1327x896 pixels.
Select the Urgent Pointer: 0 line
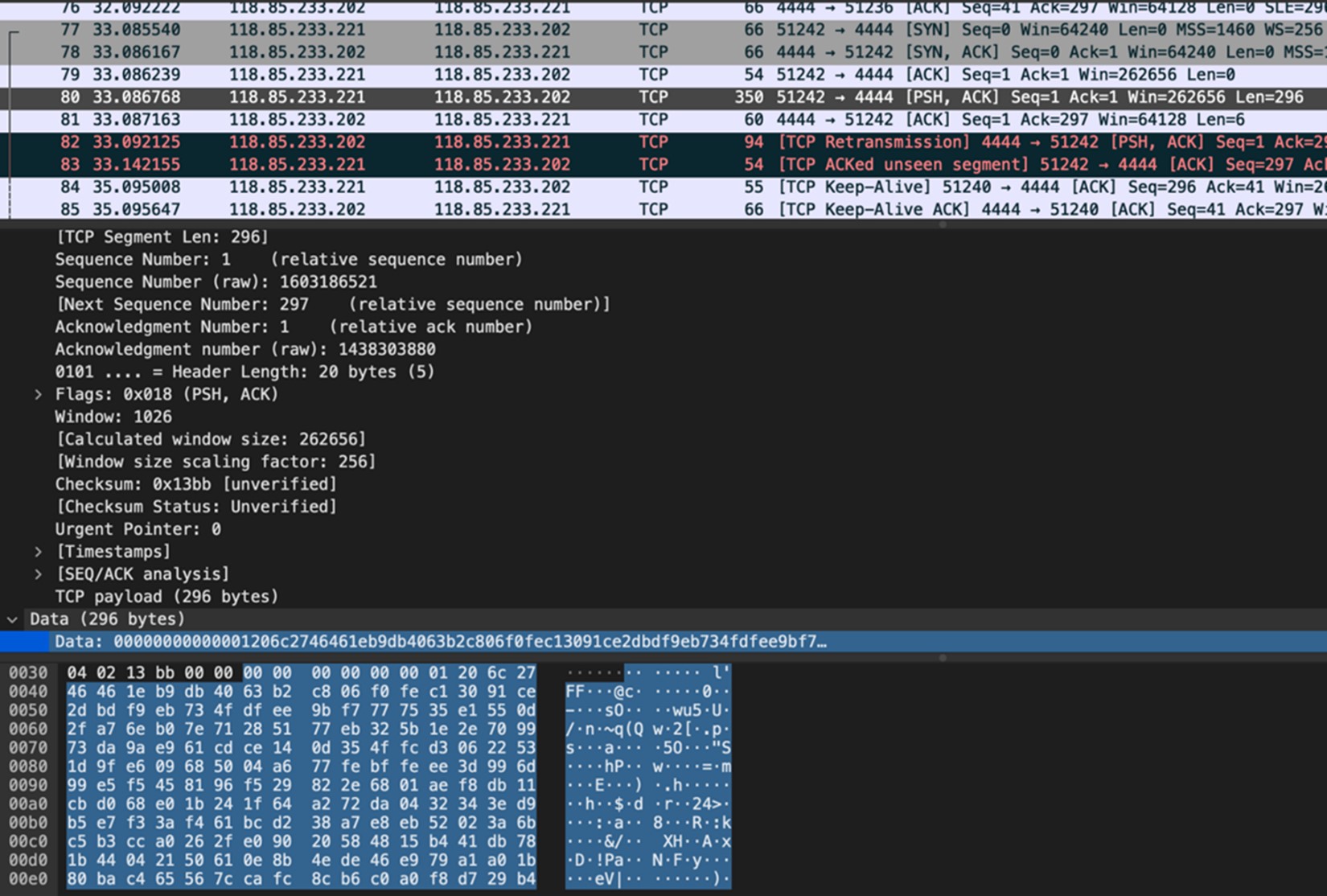click(x=138, y=529)
